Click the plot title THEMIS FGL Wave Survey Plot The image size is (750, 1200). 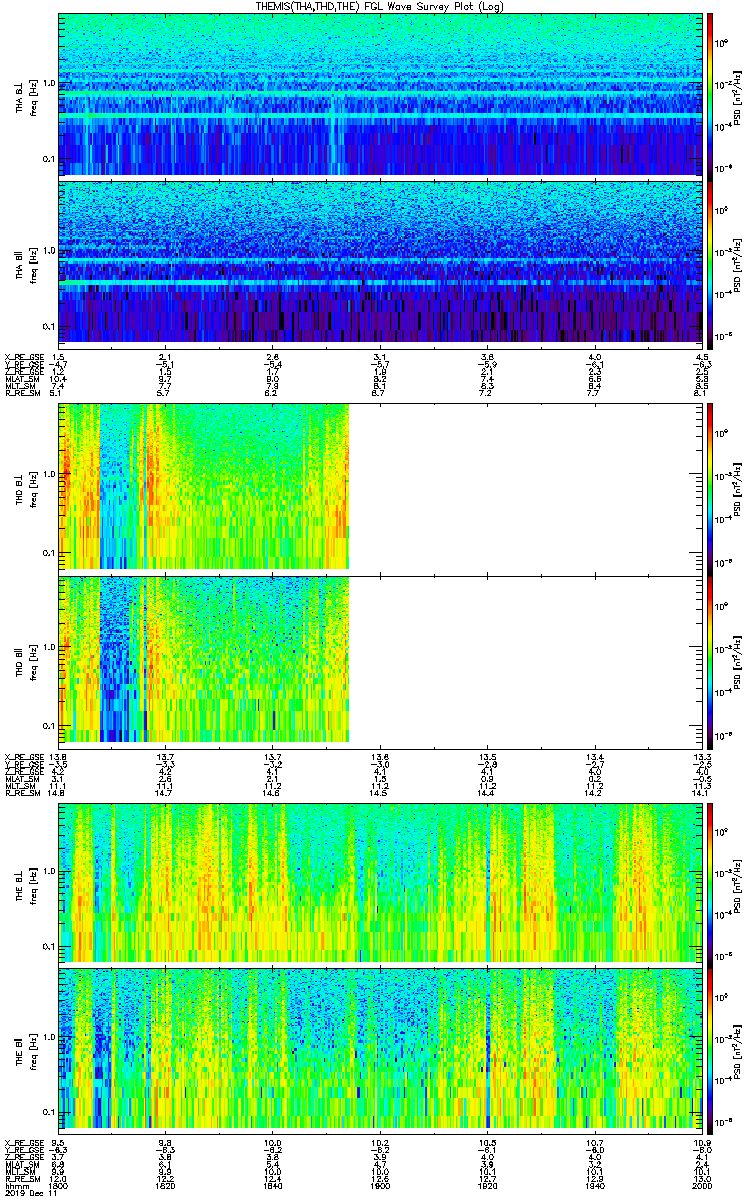(x=381, y=6)
